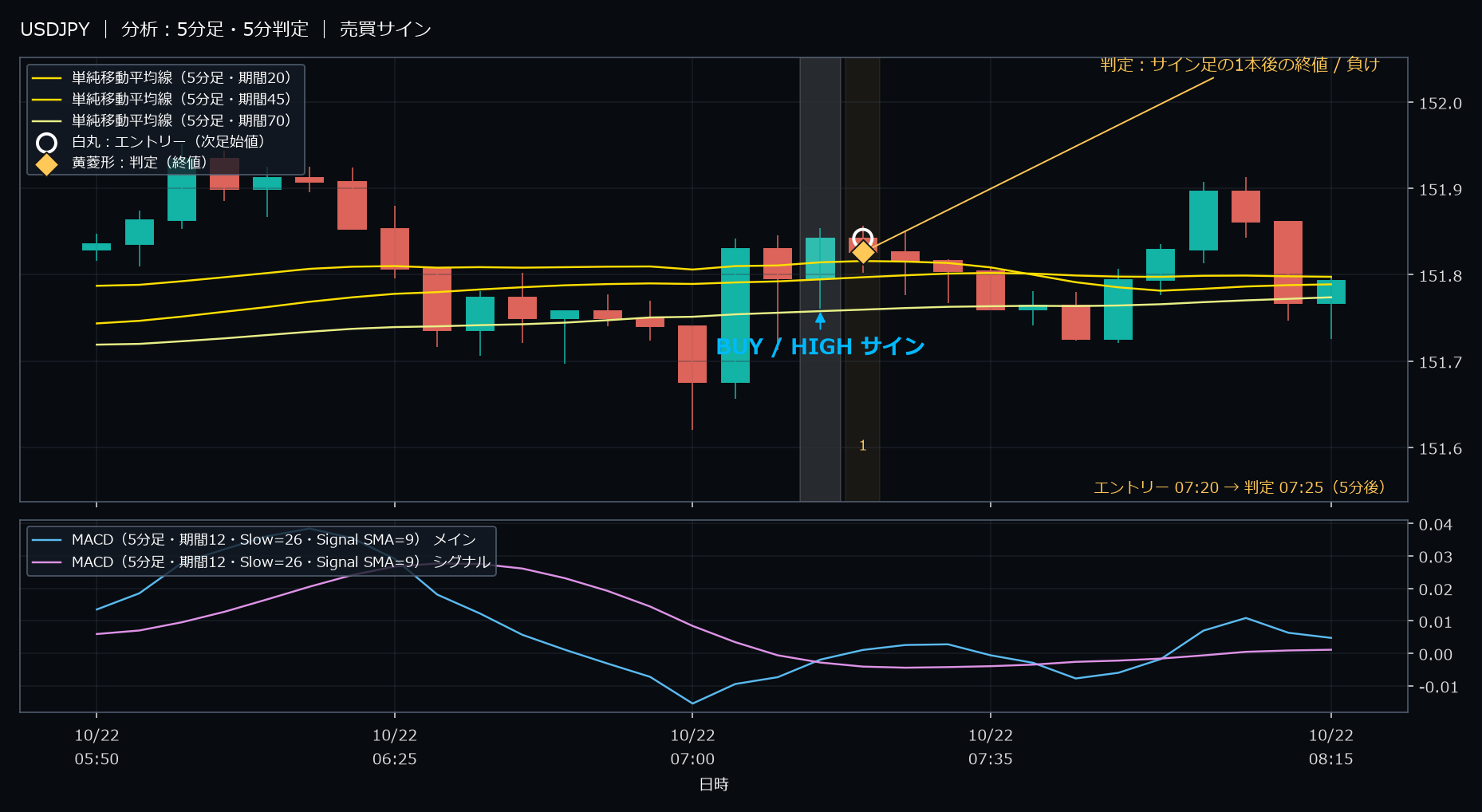This screenshot has height=812, width=1482.
Task: Click the 152.0 price axis label
Action: tap(1441, 104)
